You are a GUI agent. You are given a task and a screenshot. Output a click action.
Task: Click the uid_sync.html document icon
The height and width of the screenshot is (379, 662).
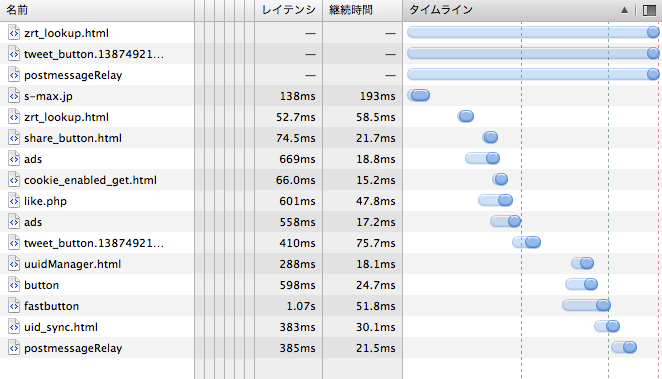pos(14,327)
